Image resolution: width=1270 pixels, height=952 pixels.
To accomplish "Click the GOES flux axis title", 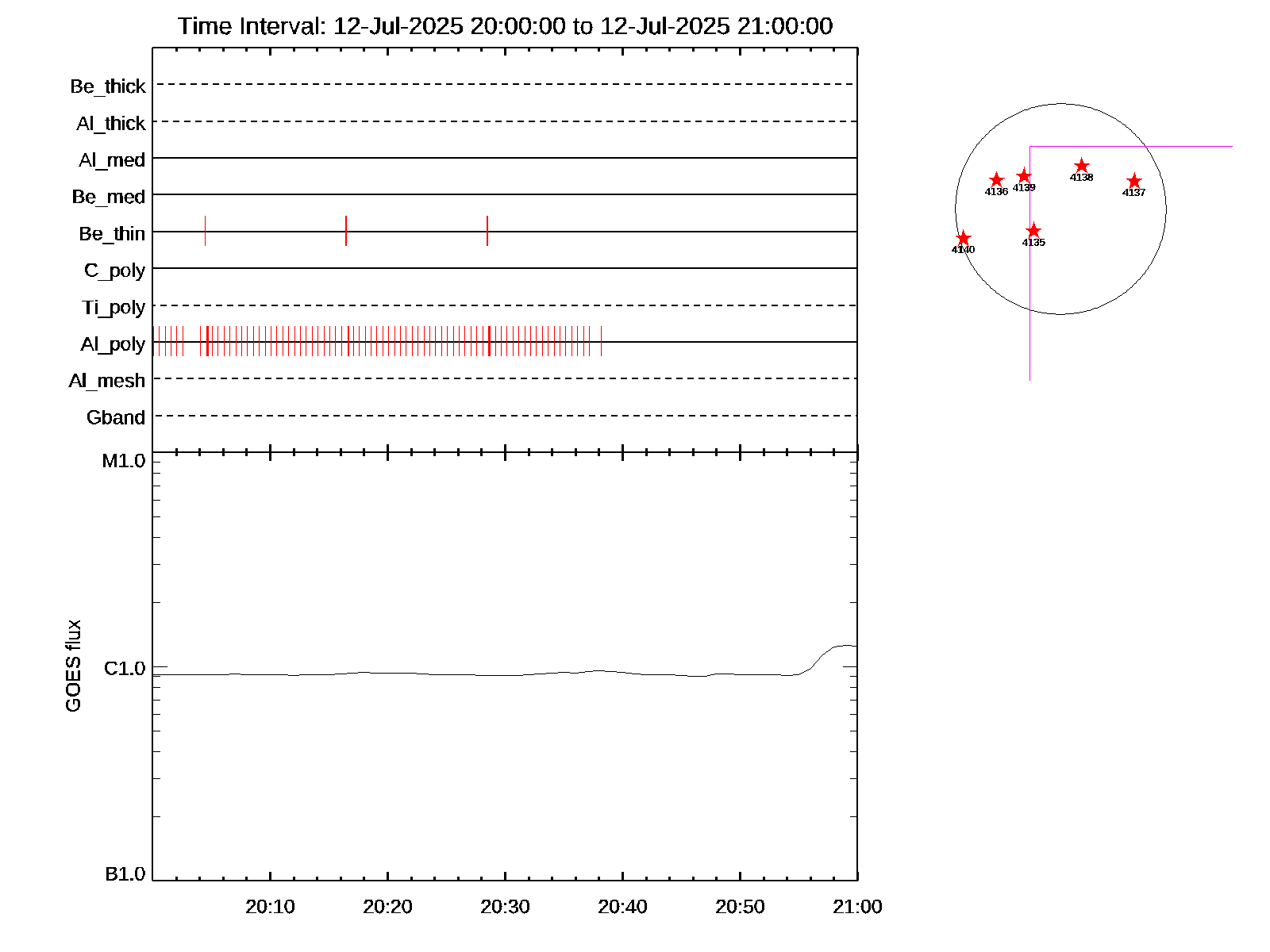I will [x=73, y=666].
